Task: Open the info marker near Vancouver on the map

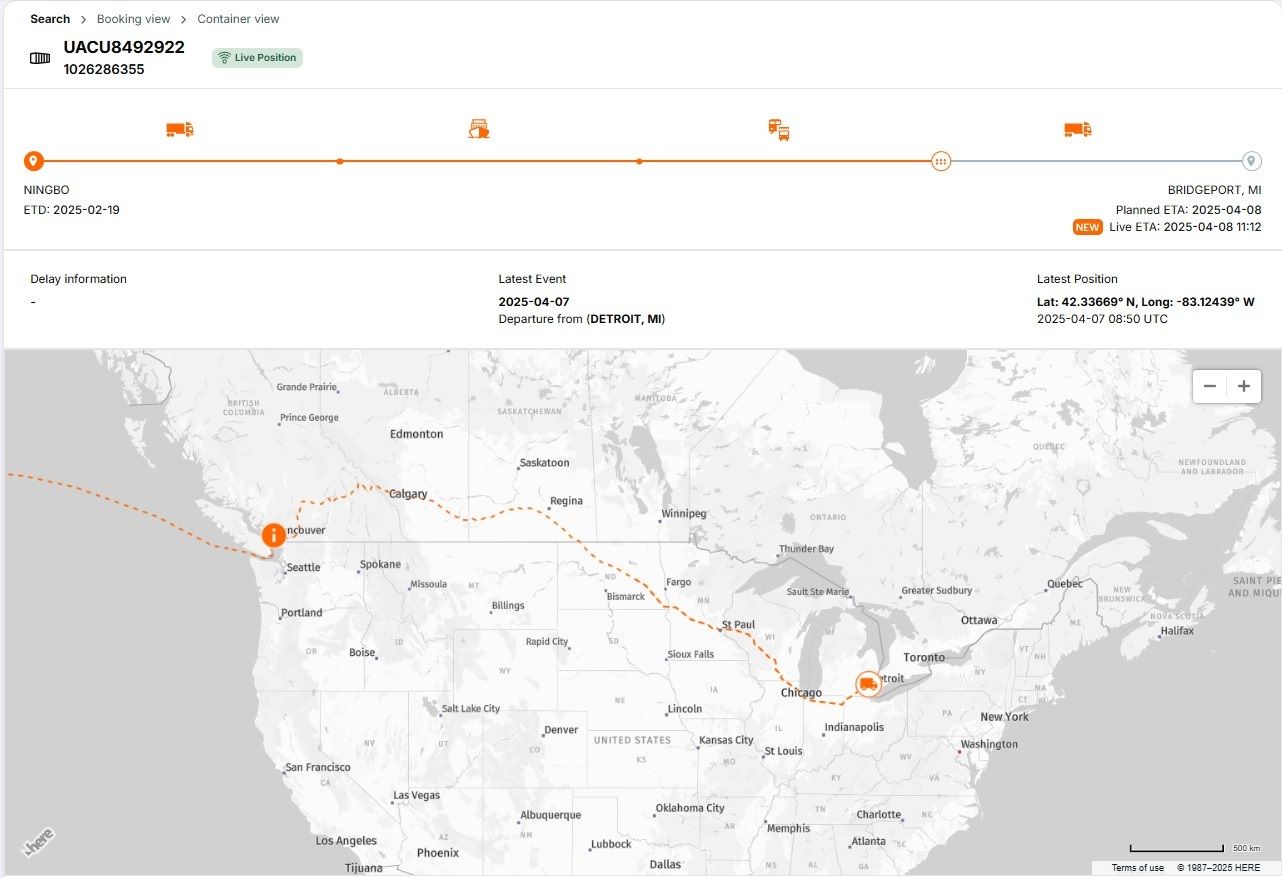Action: coord(272,535)
